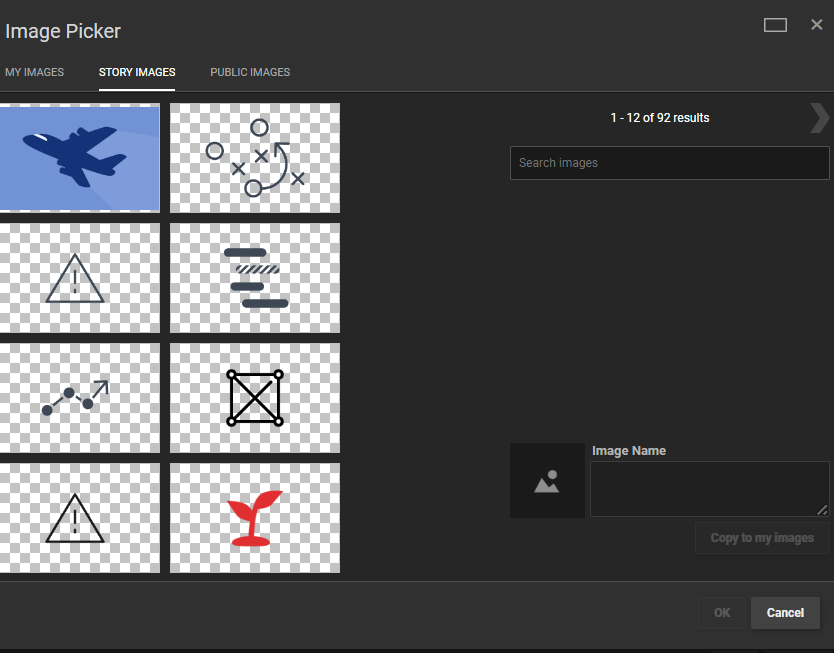The height and width of the screenshot is (653, 834).
Task: Click the Image Picker title
Action: pyautogui.click(x=63, y=31)
